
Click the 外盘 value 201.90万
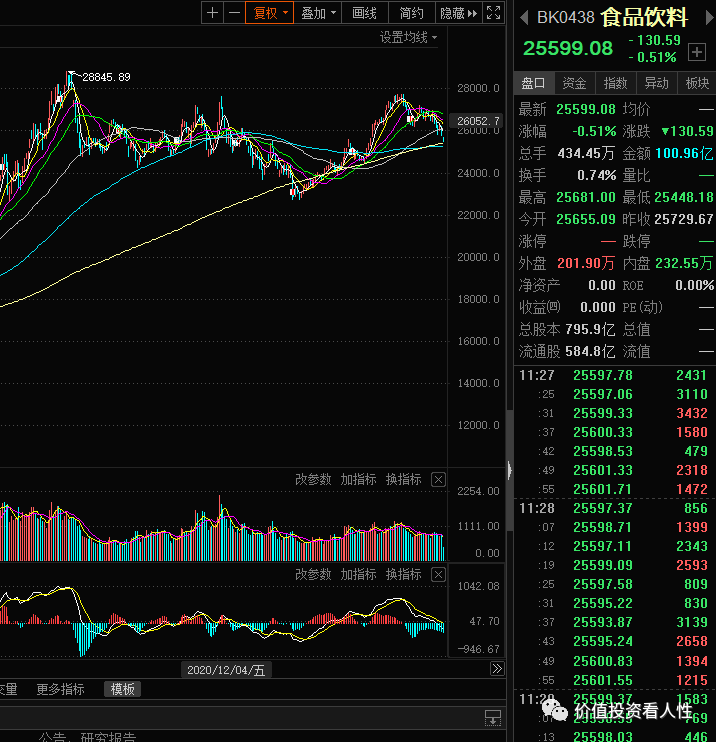click(x=586, y=263)
